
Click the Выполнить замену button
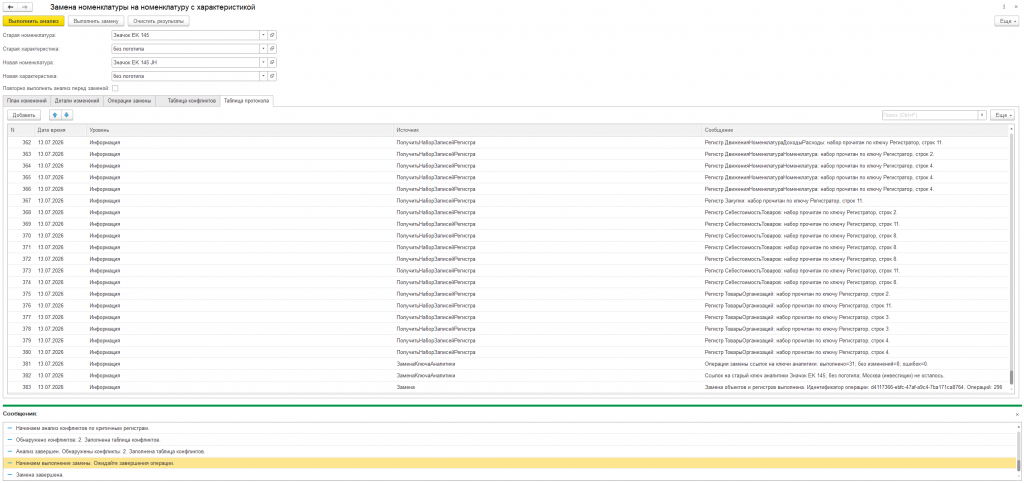pos(95,22)
